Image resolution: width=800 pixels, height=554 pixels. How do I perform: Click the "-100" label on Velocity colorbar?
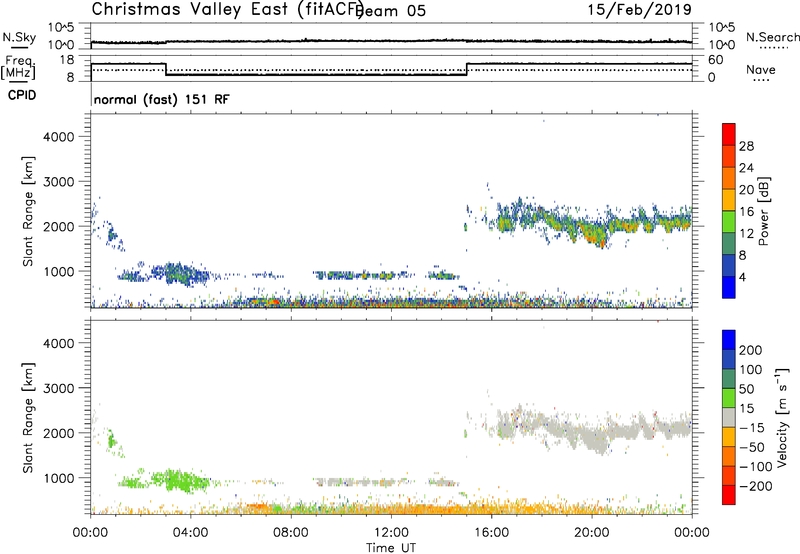point(756,467)
